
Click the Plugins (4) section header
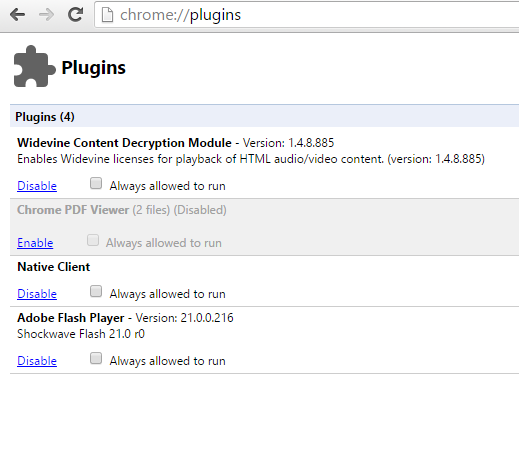coord(264,116)
